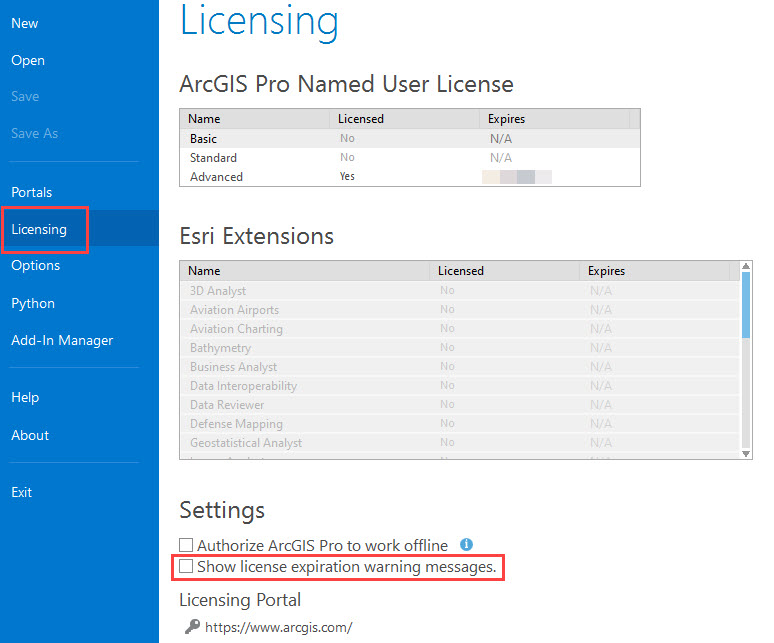This screenshot has height=643, width=774.
Task: Select the 3D Analyst extension row
Action: [460, 291]
